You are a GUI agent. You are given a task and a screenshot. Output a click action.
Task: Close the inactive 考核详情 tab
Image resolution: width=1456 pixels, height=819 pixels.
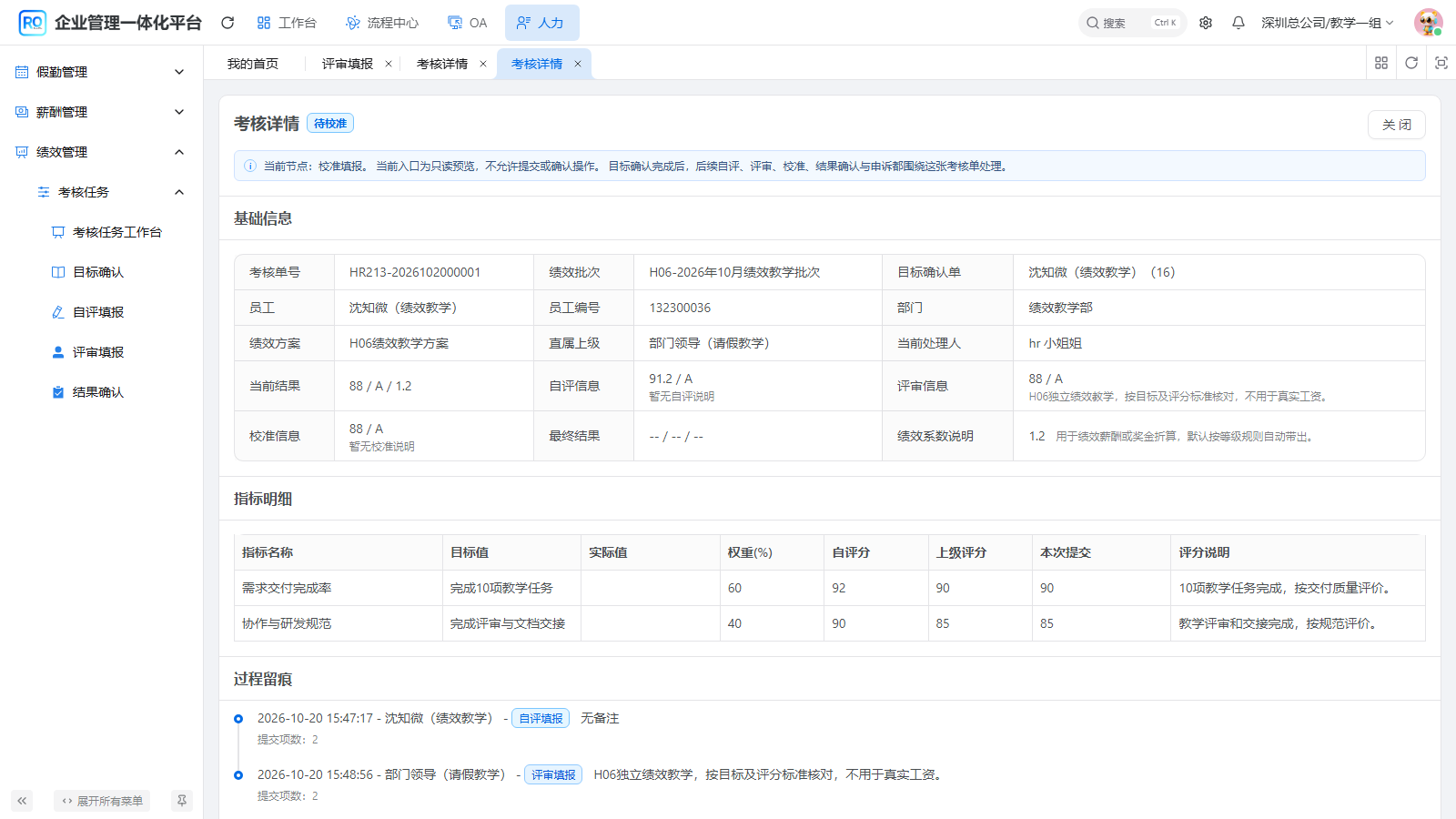point(483,64)
